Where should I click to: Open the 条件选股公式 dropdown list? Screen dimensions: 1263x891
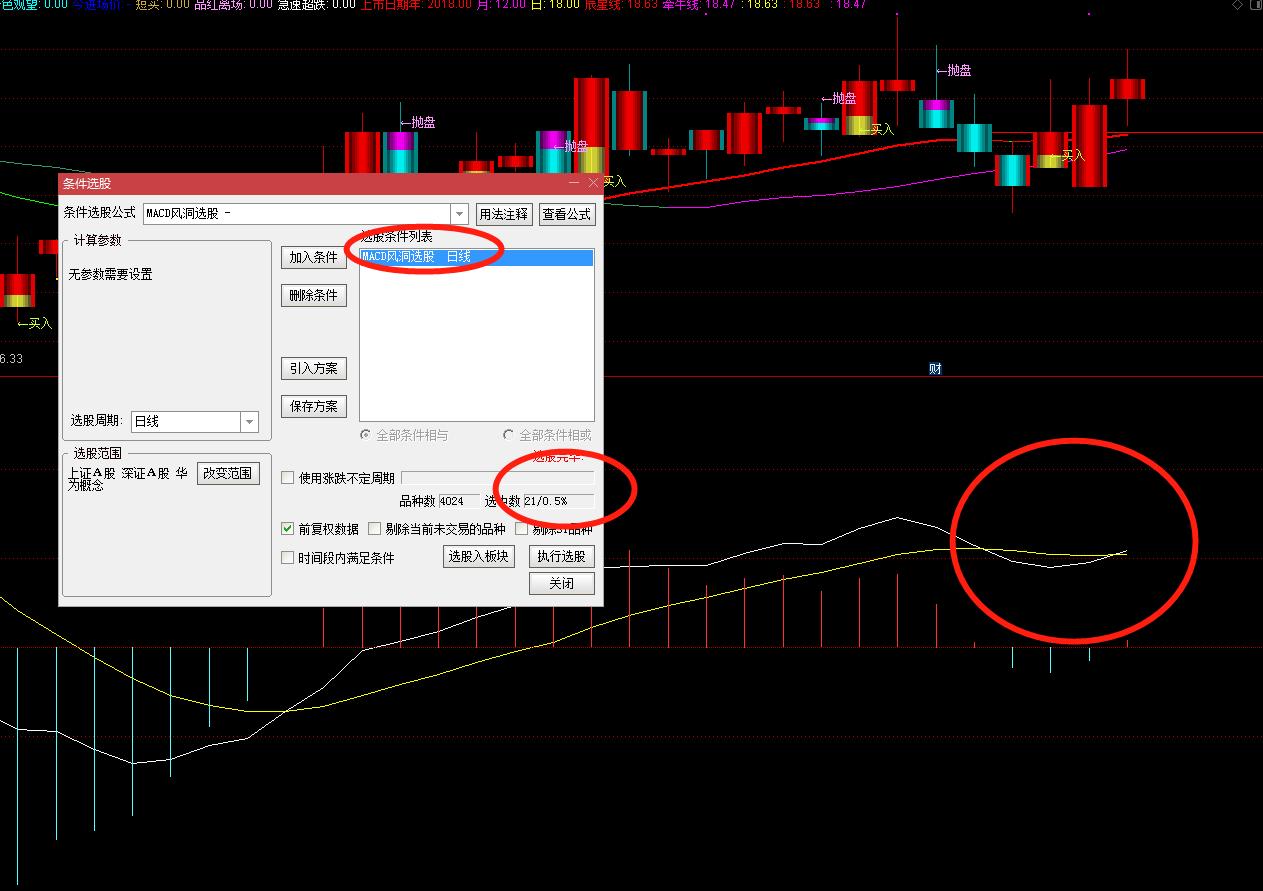pyautogui.click(x=459, y=214)
